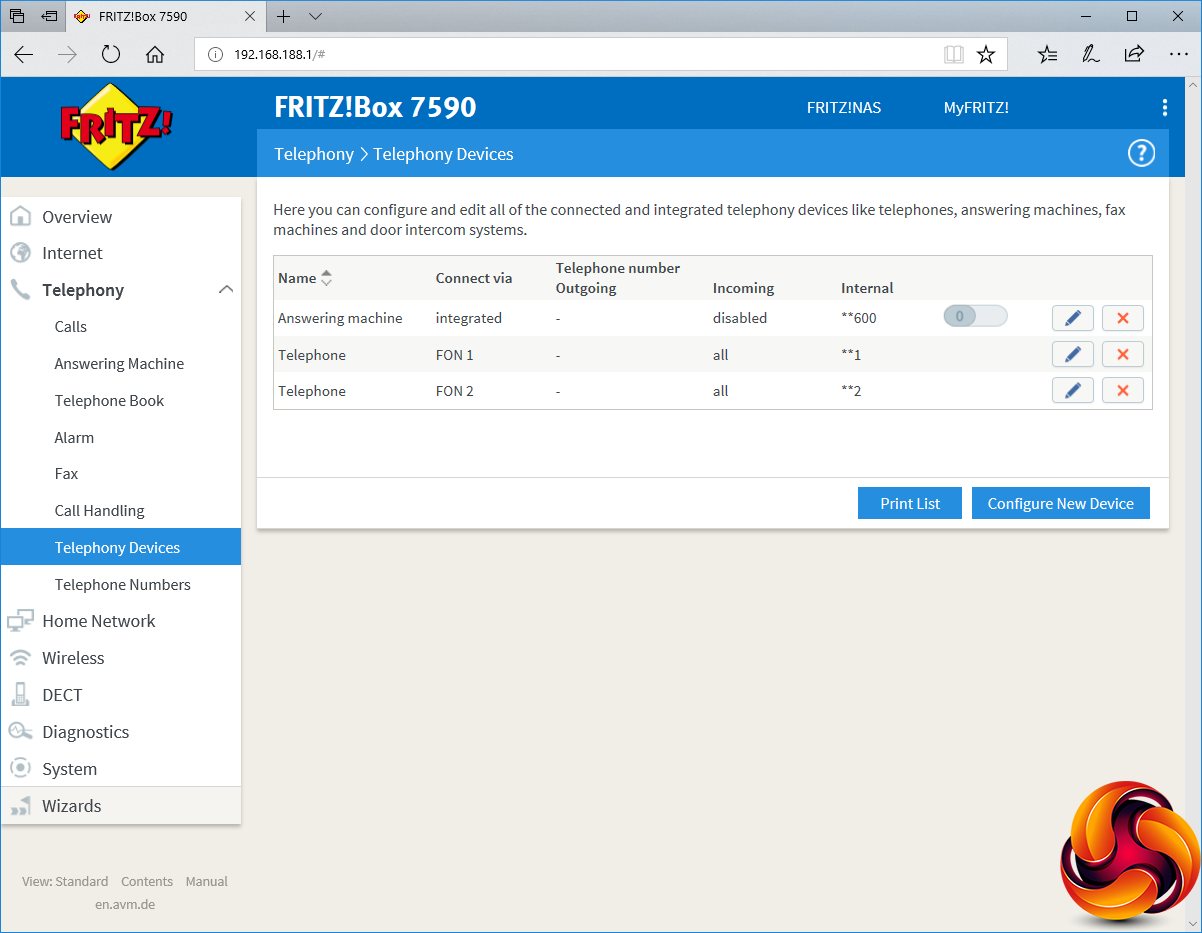Add this page to favorites with star
This screenshot has height=933, width=1202.
tap(986, 55)
